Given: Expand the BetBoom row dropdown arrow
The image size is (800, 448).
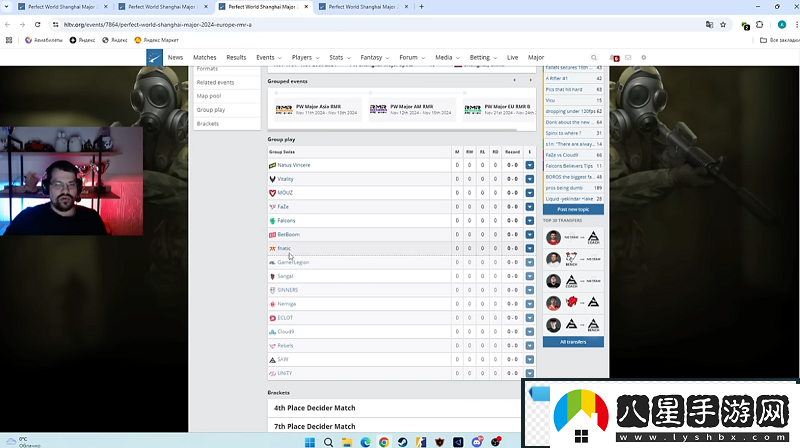Looking at the screenshot, I should coord(530,235).
